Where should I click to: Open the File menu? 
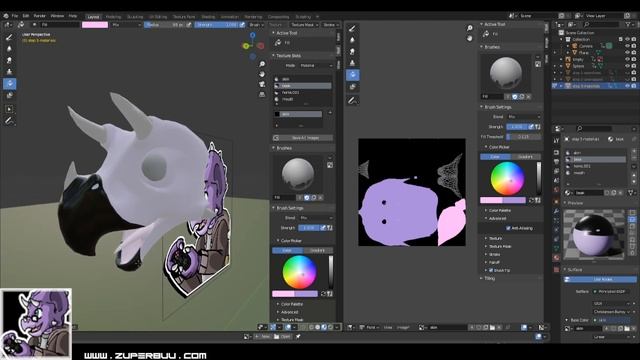tap(15, 16)
